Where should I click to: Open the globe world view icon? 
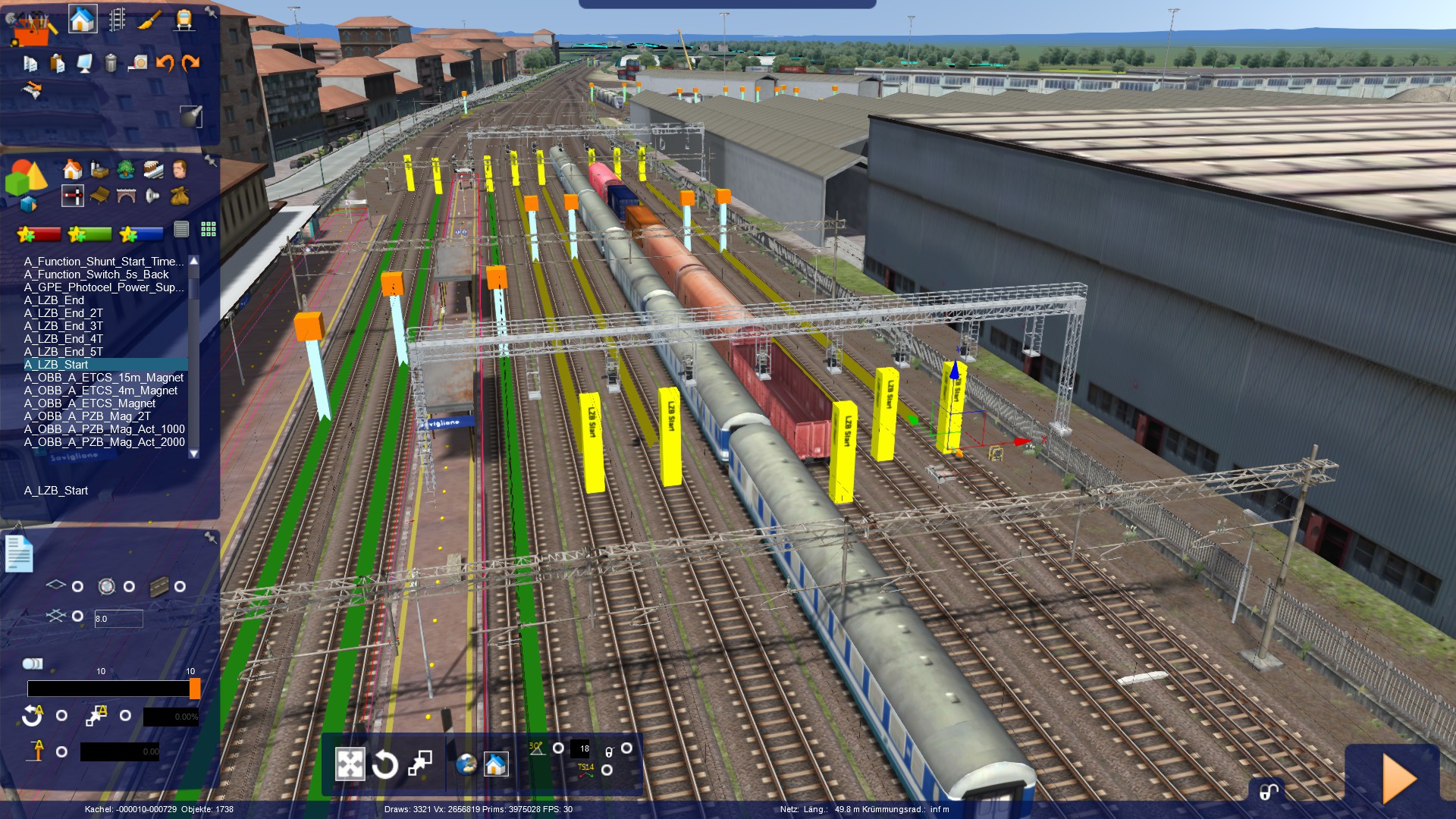(x=466, y=764)
